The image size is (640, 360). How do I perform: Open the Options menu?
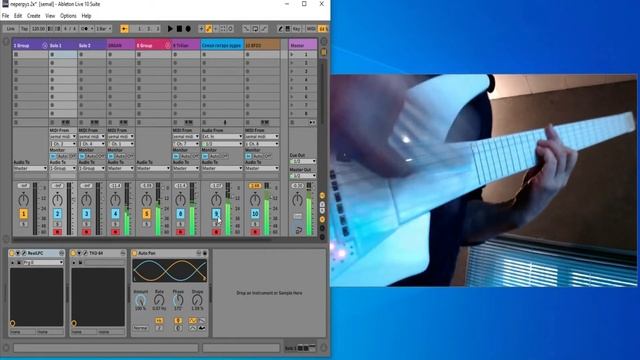tap(68, 16)
